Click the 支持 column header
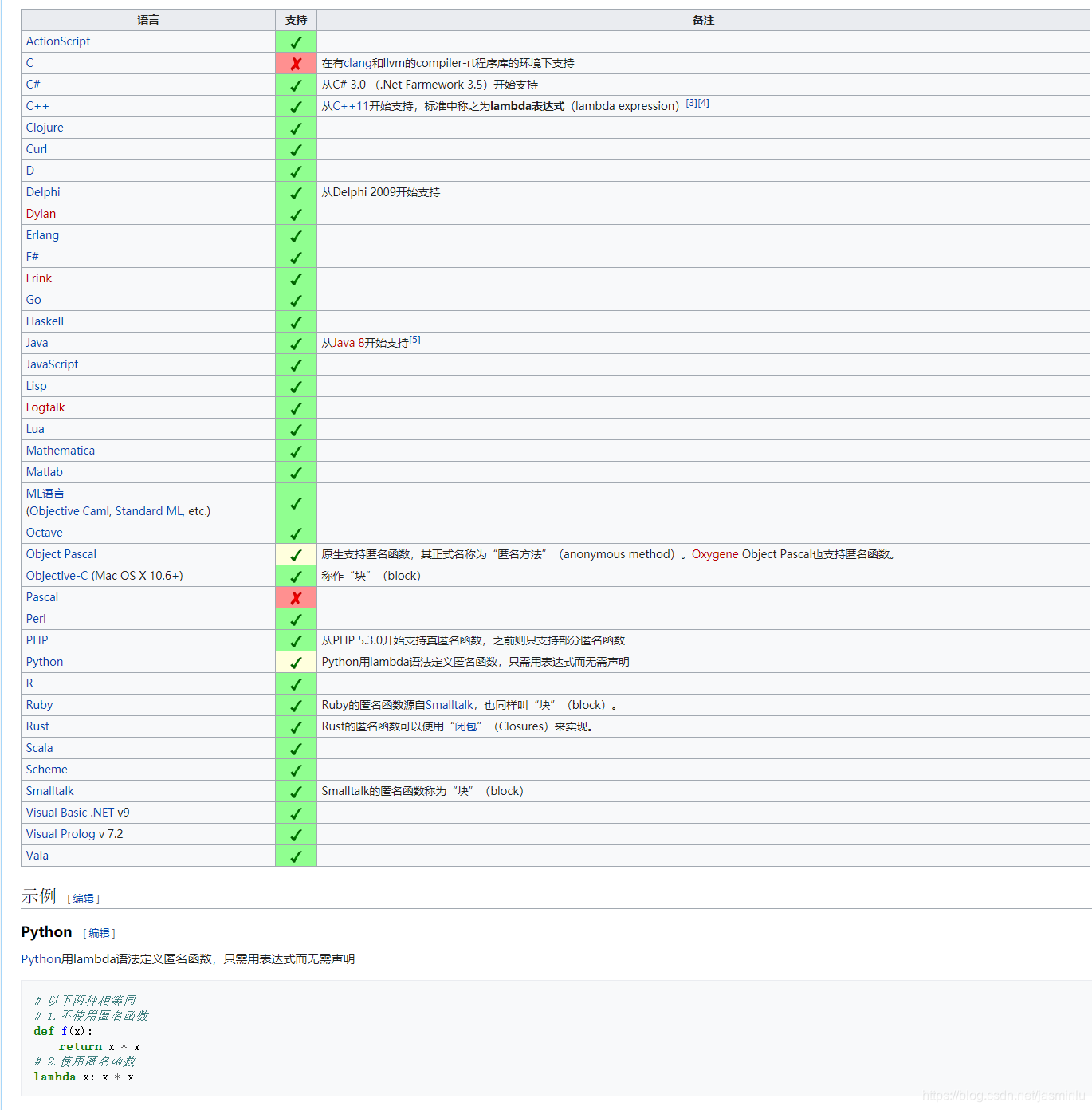Viewport: 1092px width, 1110px height. (297, 20)
